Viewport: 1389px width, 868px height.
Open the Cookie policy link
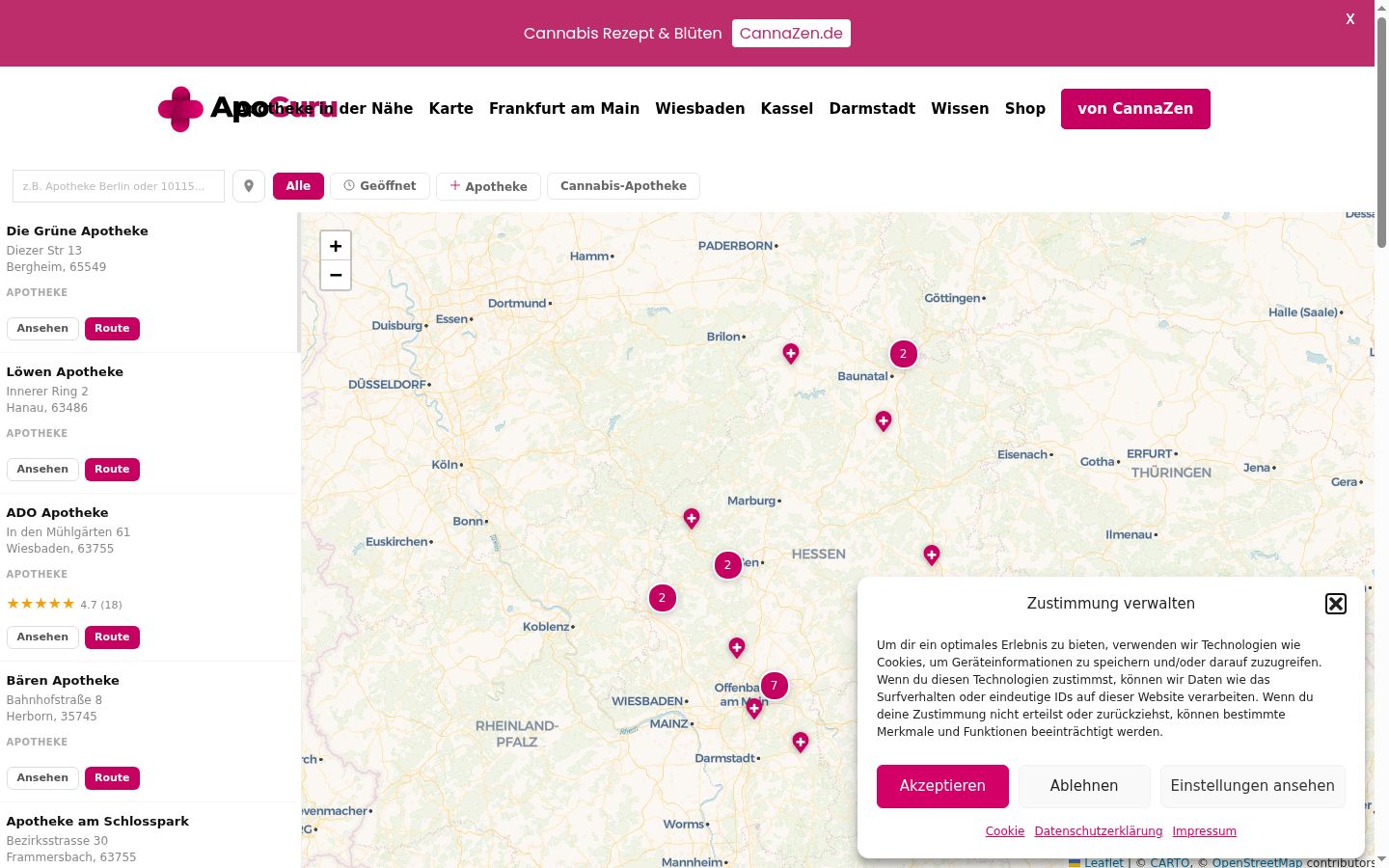point(1005,831)
